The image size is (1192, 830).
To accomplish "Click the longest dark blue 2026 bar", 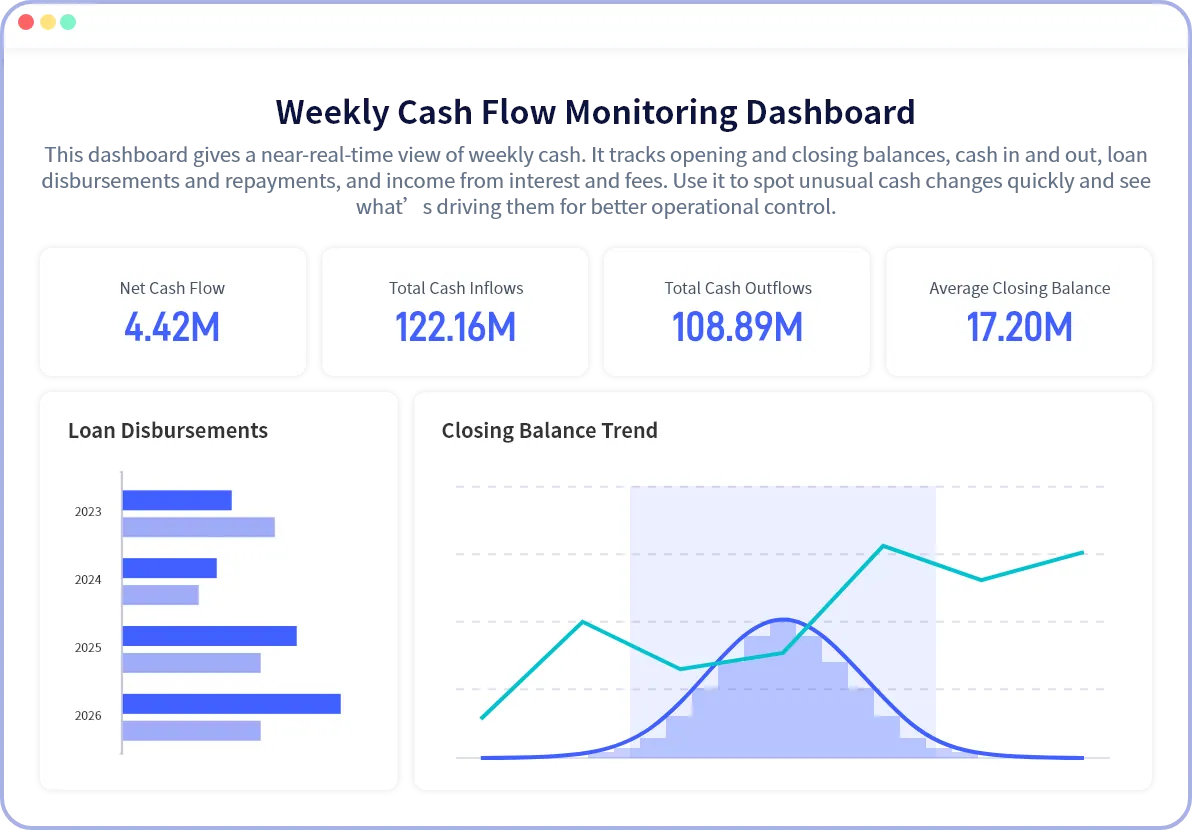I will pyautogui.click(x=231, y=704).
